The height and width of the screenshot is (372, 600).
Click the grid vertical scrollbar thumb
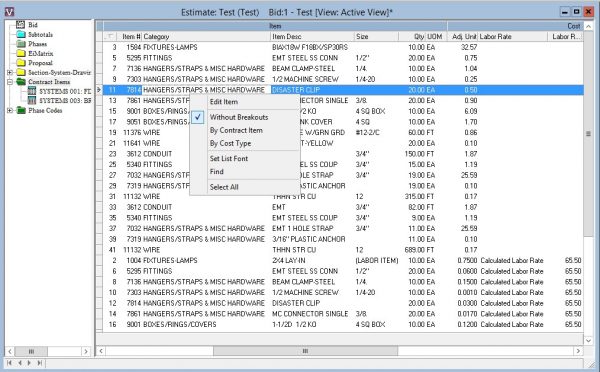click(x=588, y=134)
